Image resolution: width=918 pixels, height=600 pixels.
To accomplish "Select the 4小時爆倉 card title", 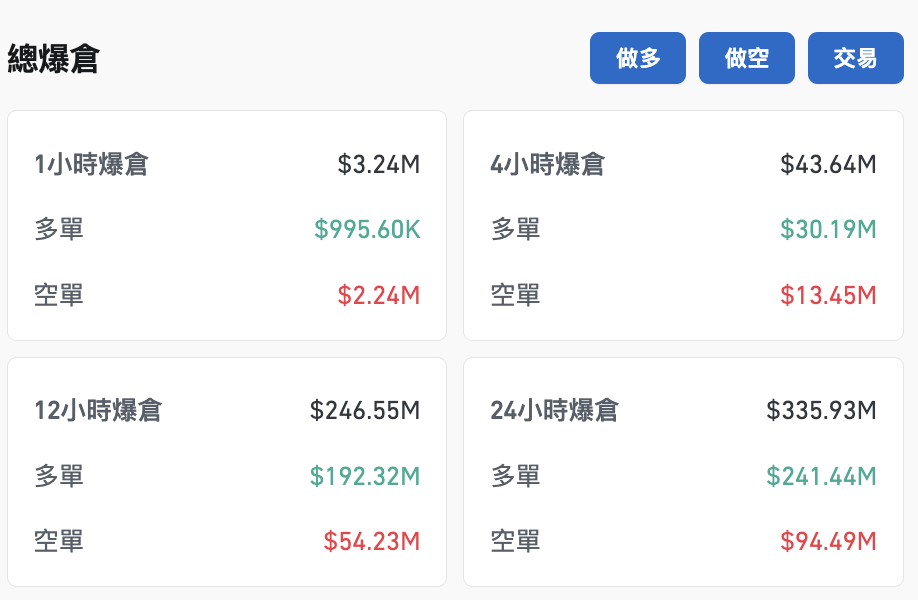I will point(547,164).
